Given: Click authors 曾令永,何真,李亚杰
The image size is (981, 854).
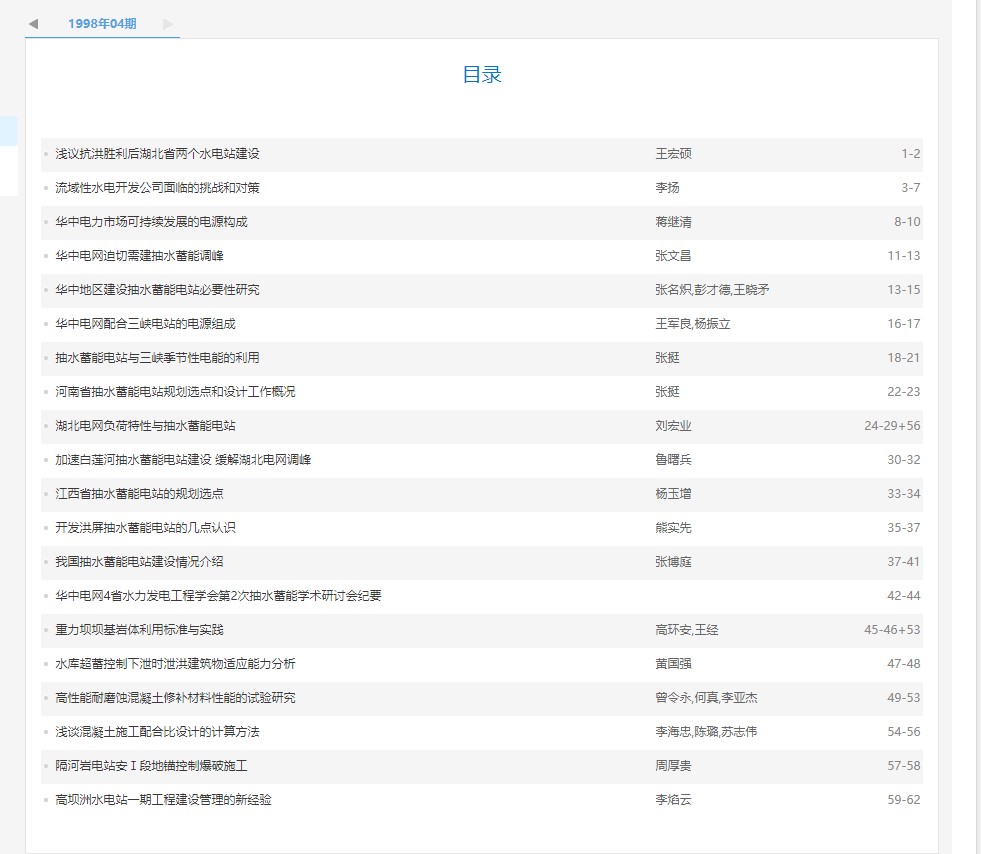Looking at the screenshot, I should [x=706, y=698].
